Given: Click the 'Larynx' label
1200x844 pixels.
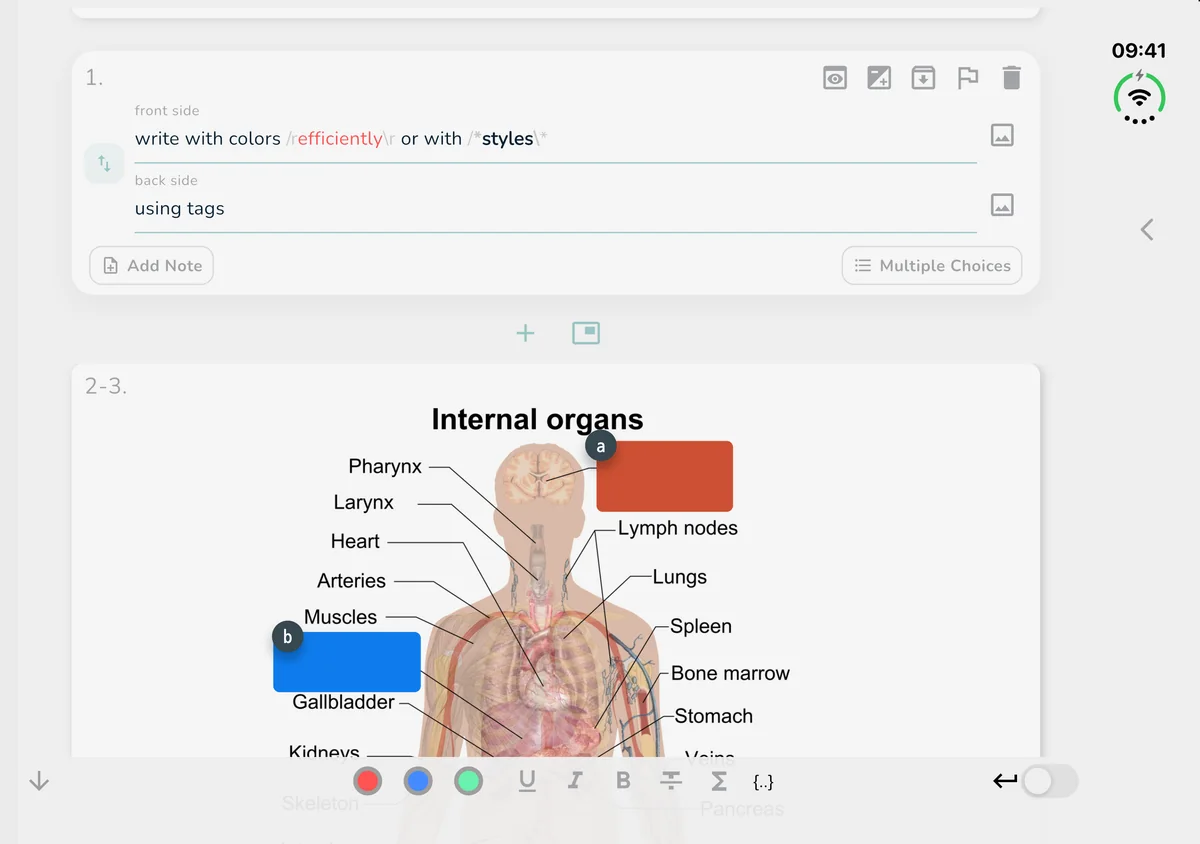Looking at the screenshot, I should tap(364, 503).
